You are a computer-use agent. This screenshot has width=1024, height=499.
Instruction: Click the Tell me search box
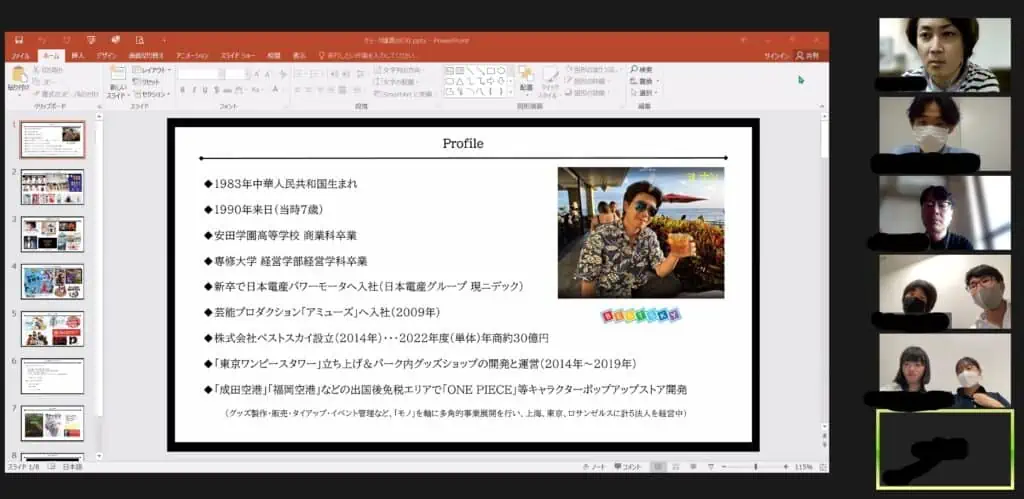(367, 56)
